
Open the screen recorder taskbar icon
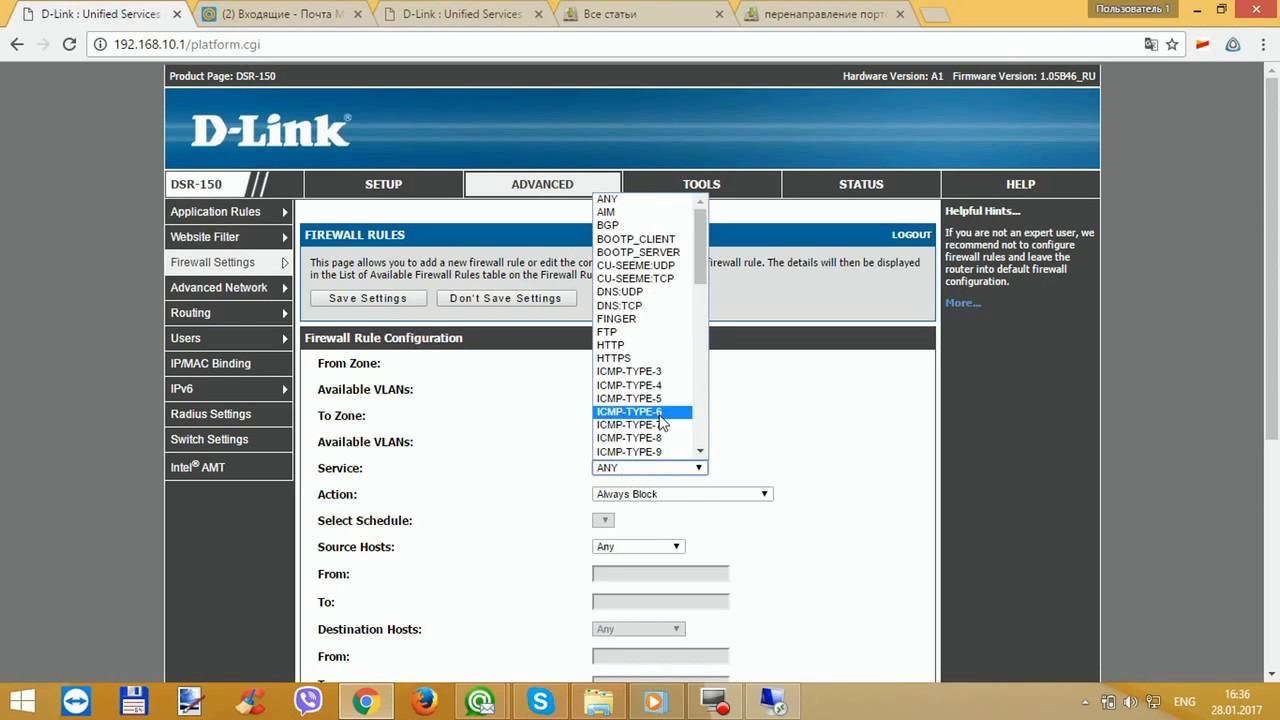pyautogui.click(x=715, y=701)
